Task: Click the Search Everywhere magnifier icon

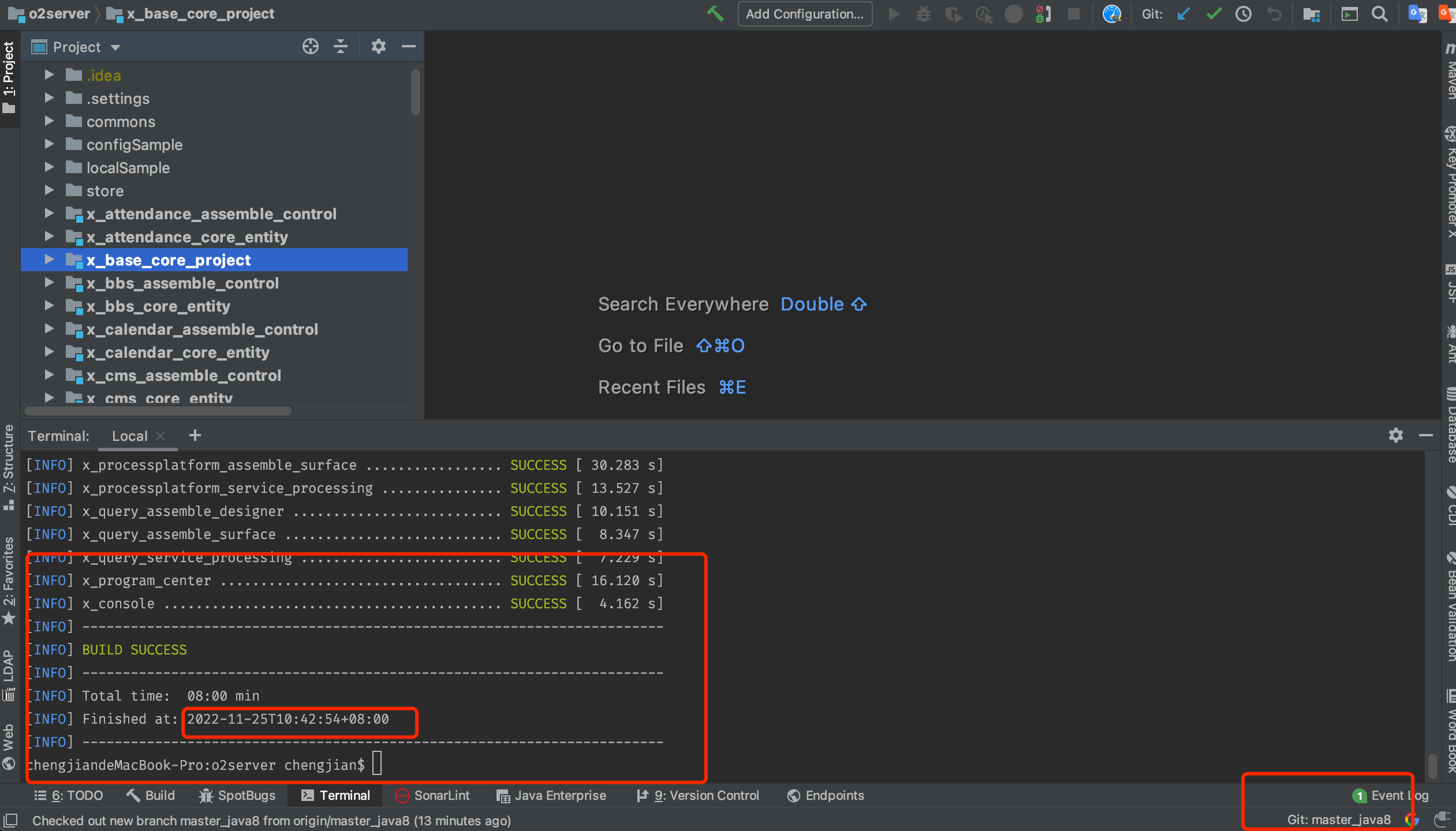Action: (x=1379, y=14)
